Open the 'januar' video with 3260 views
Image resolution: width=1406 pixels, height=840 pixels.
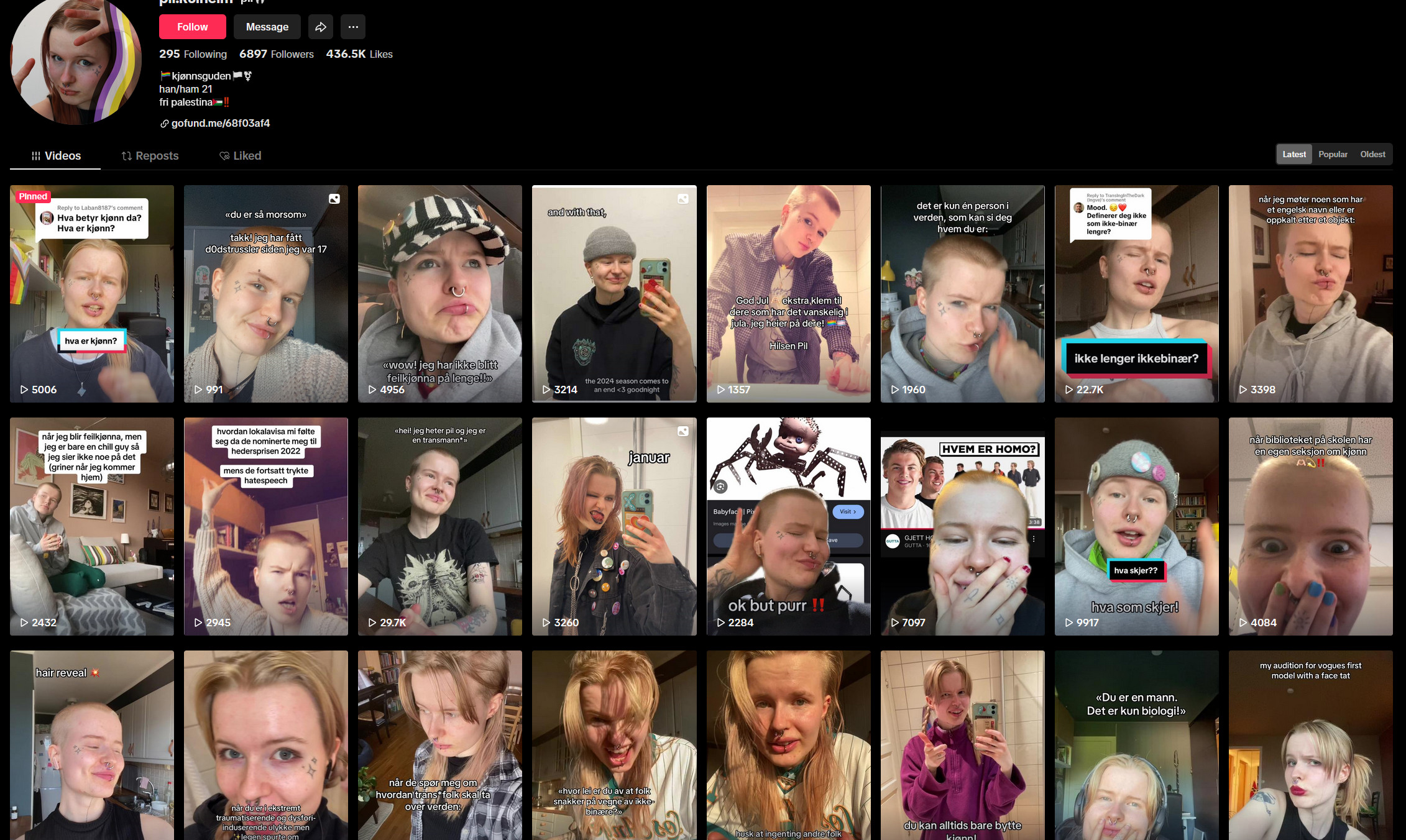[614, 526]
